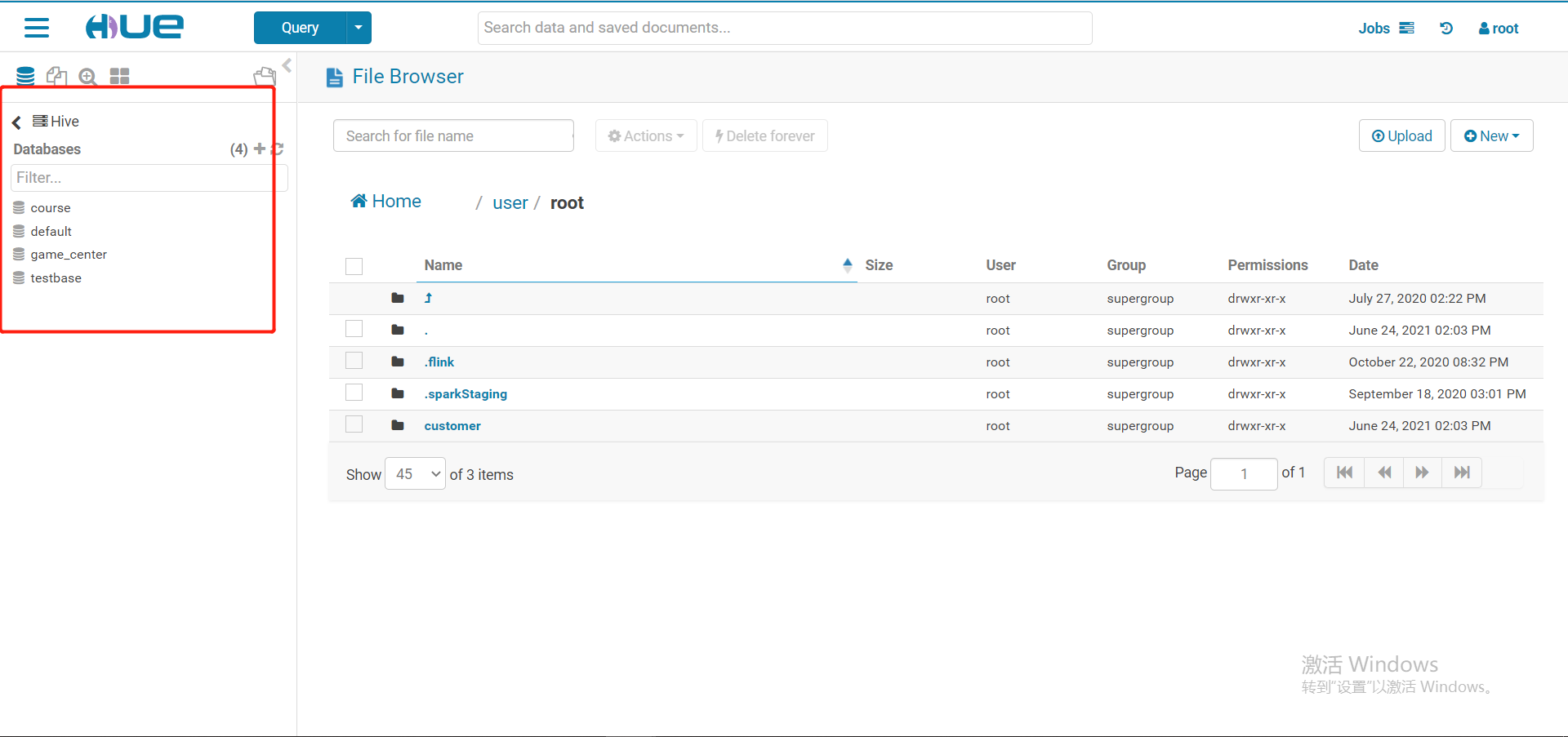
Task: Sort files by Name column
Action: pos(443,265)
